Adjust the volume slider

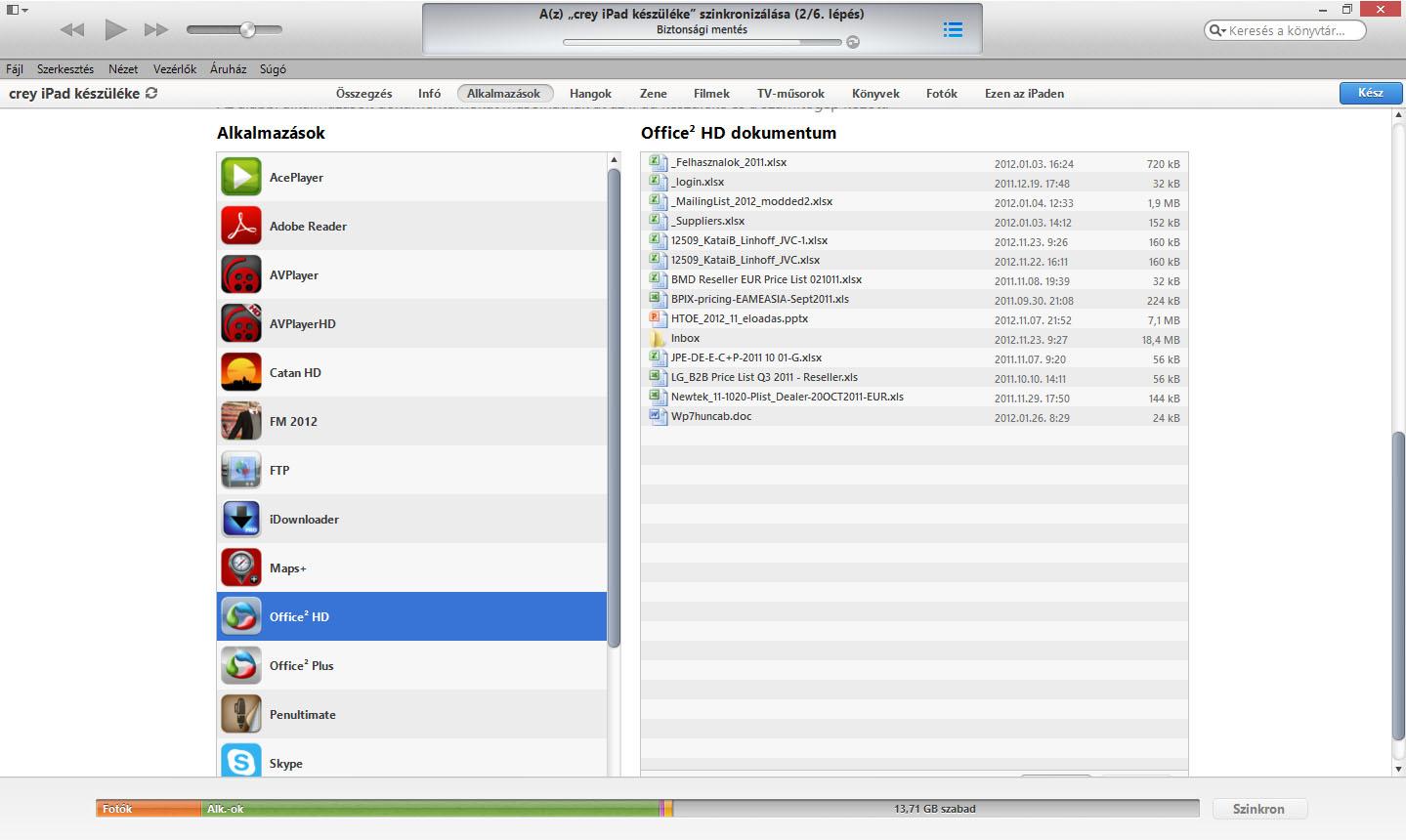coord(234,29)
